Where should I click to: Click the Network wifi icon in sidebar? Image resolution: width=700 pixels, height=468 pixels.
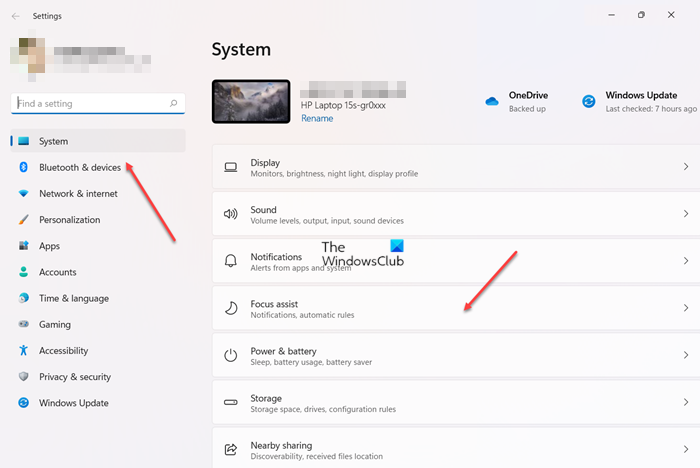24,193
